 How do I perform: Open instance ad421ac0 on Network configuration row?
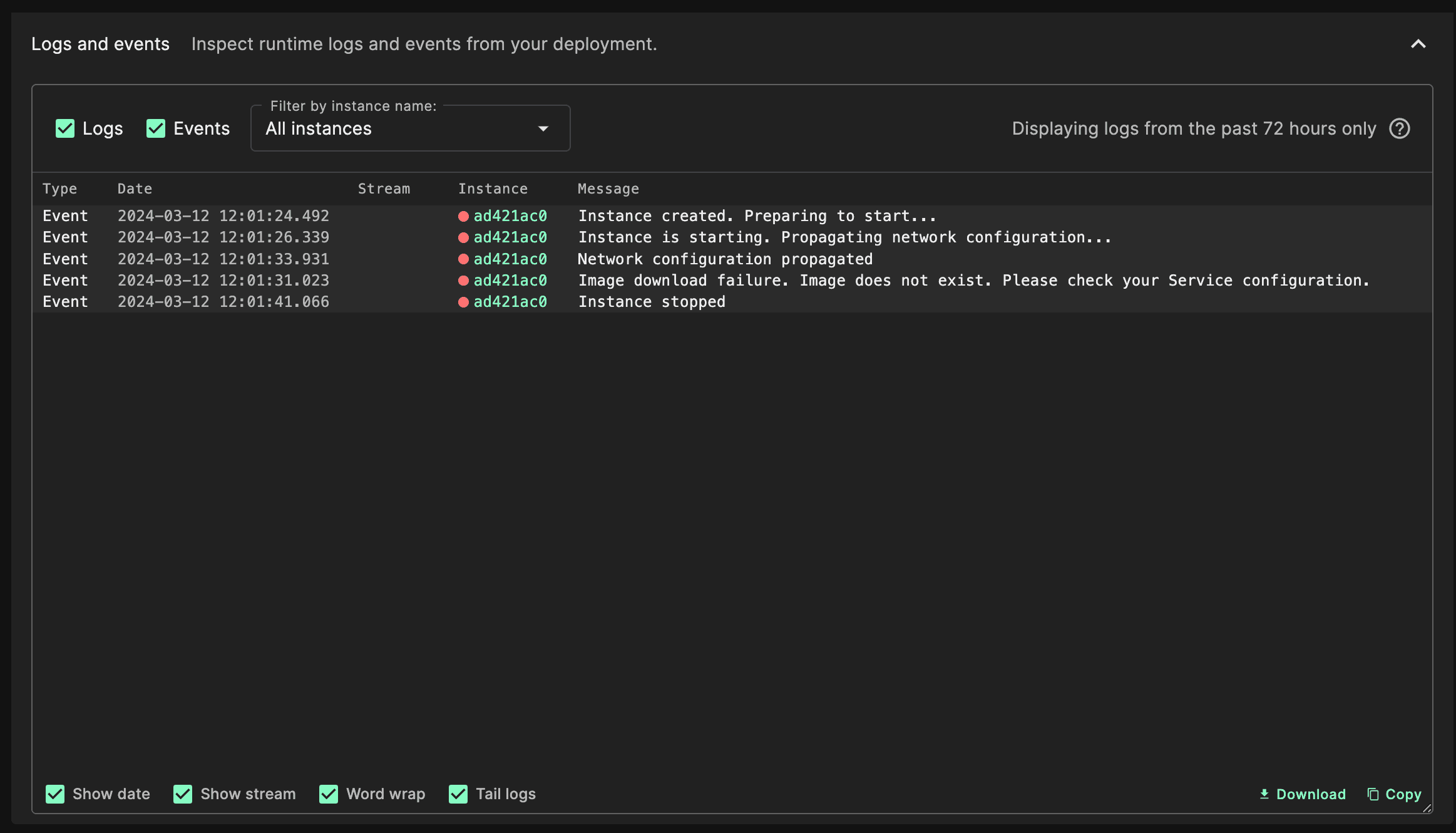tap(510, 259)
